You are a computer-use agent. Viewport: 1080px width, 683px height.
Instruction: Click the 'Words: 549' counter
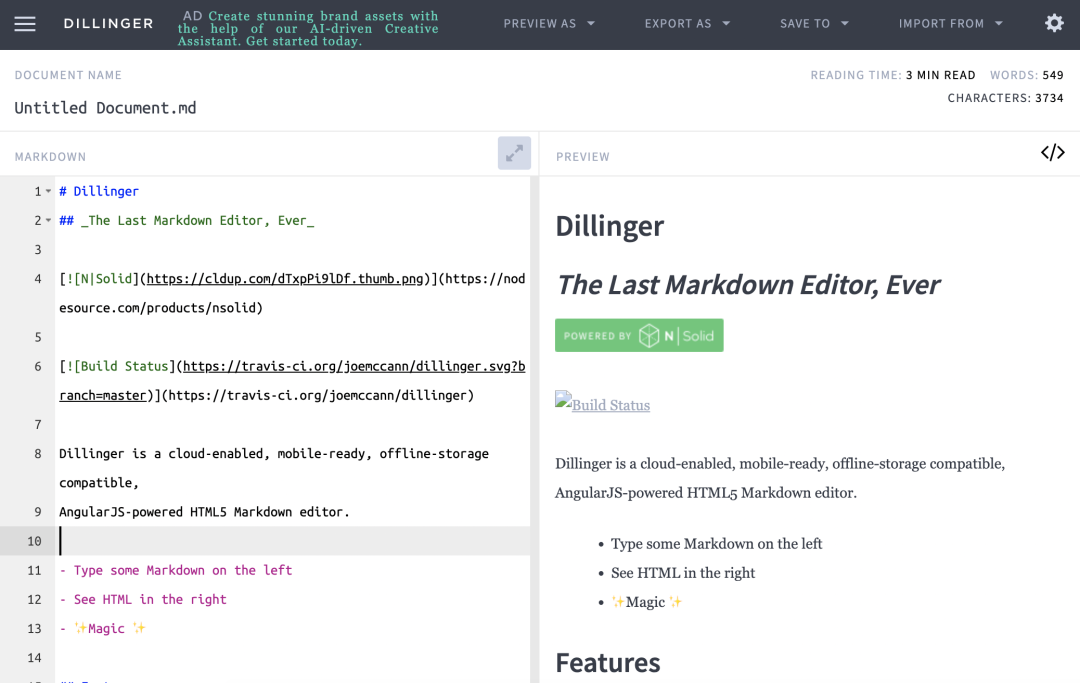pos(1026,75)
